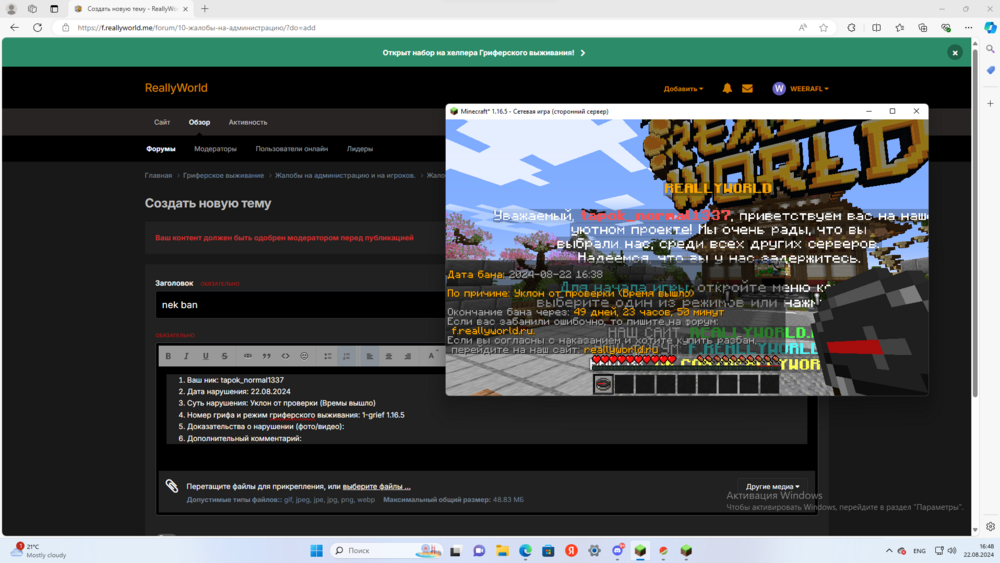The height and width of the screenshot is (563, 1000).
Task: Dismiss the green announcement banner
Action: point(955,53)
